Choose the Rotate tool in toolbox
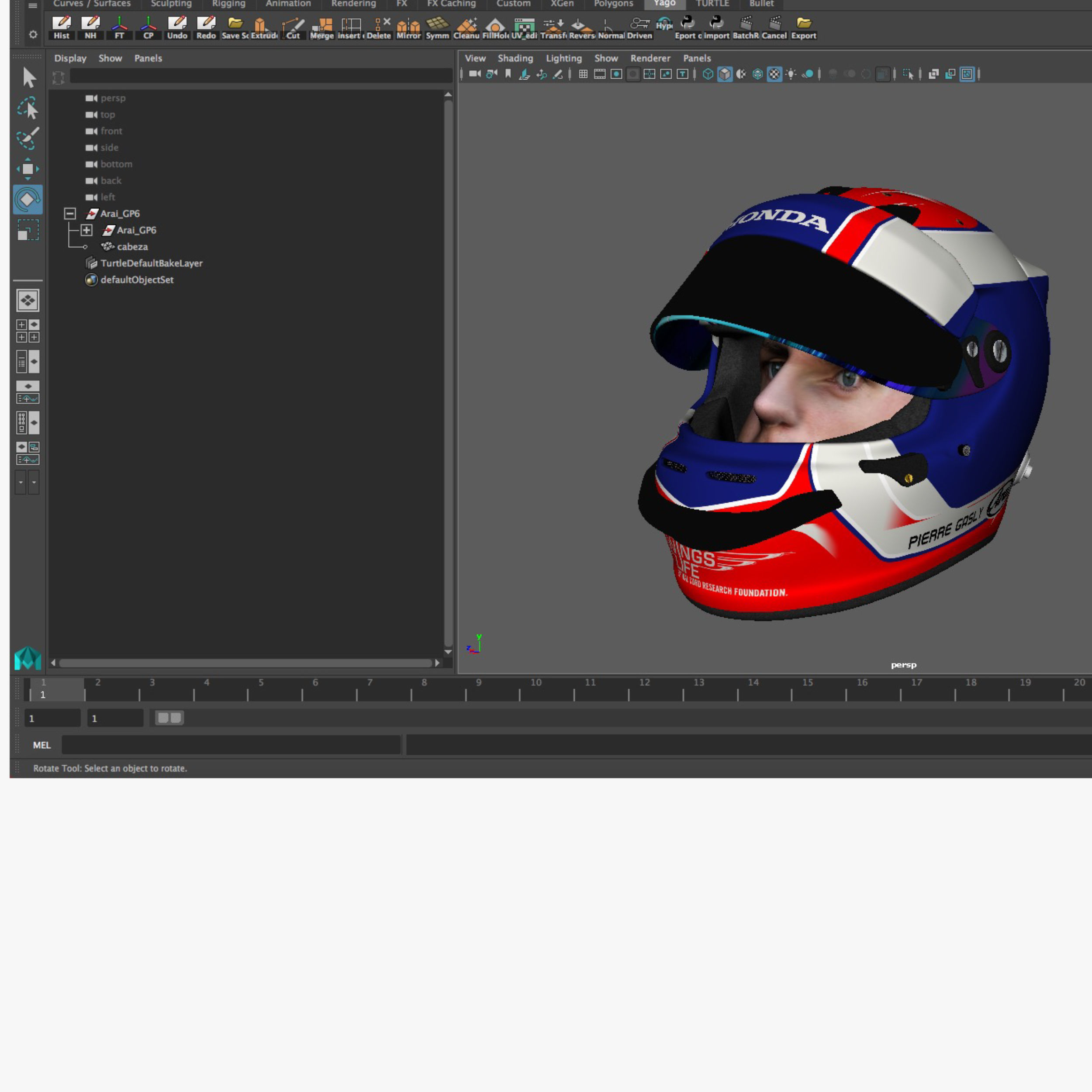The width and height of the screenshot is (1092, 1092). [28, 200]
